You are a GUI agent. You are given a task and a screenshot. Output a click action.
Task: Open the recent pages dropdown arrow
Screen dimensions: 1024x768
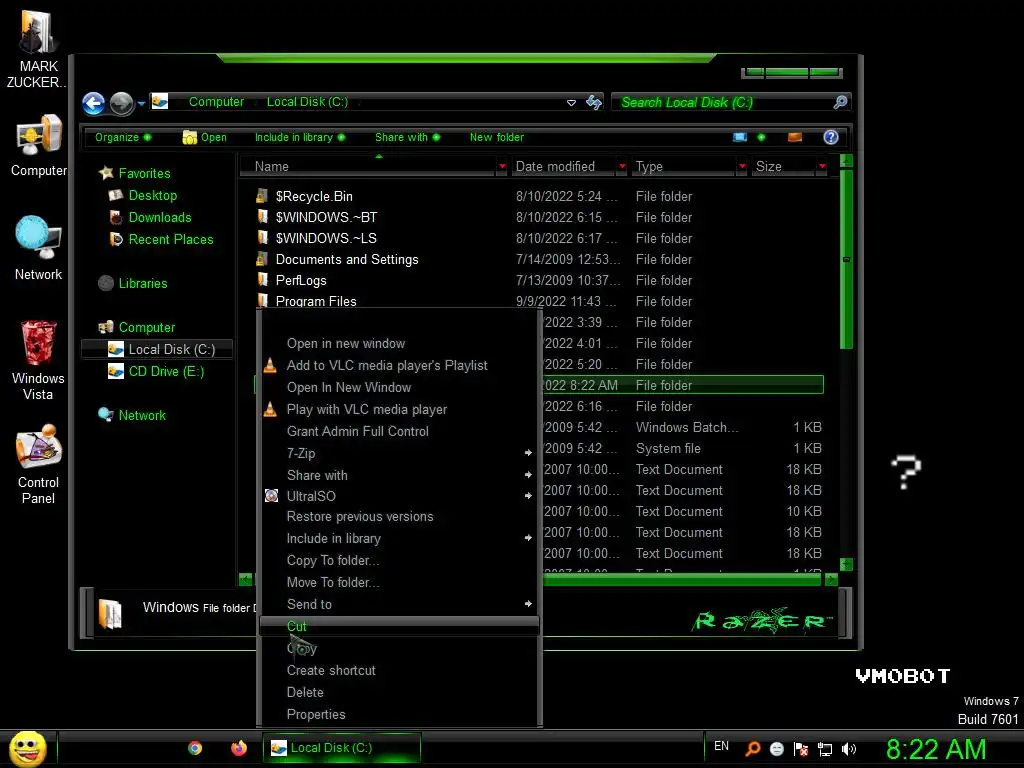pos(141,103)
